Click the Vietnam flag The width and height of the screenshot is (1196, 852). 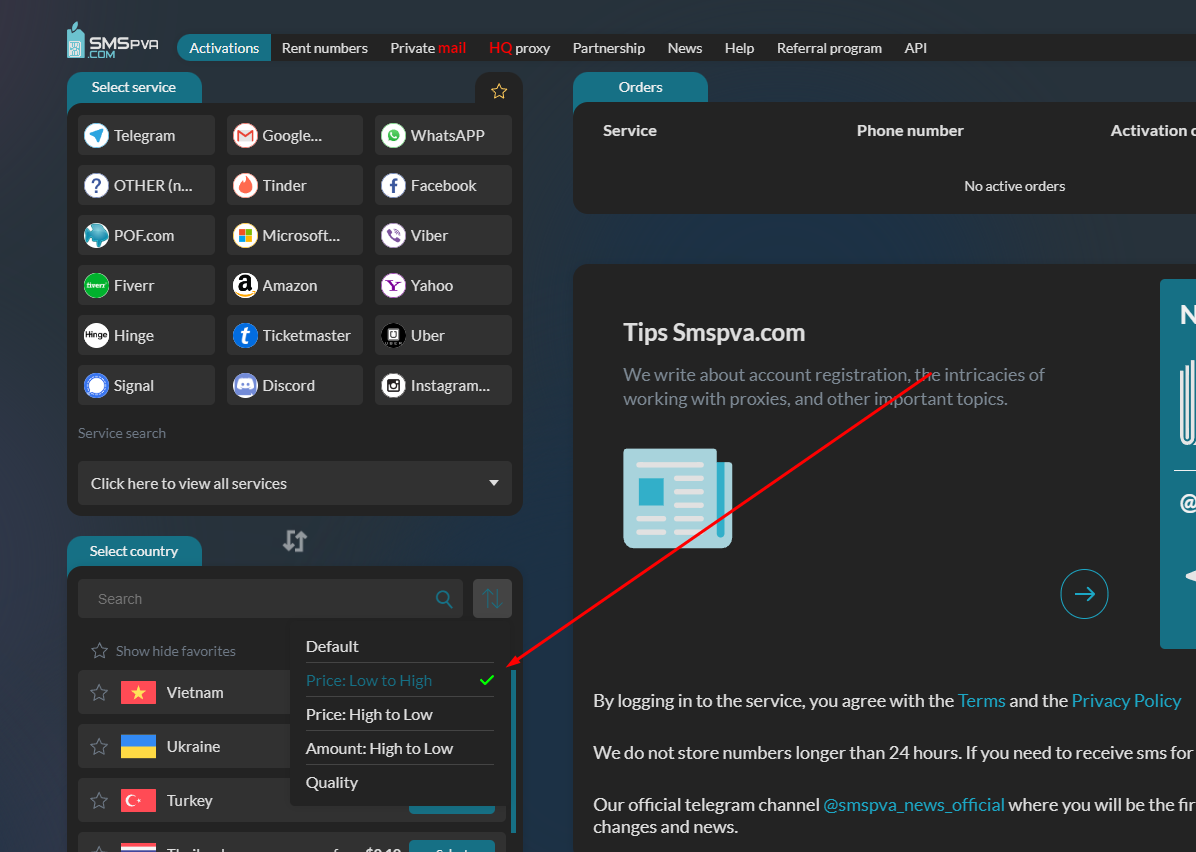coord(138,693)
